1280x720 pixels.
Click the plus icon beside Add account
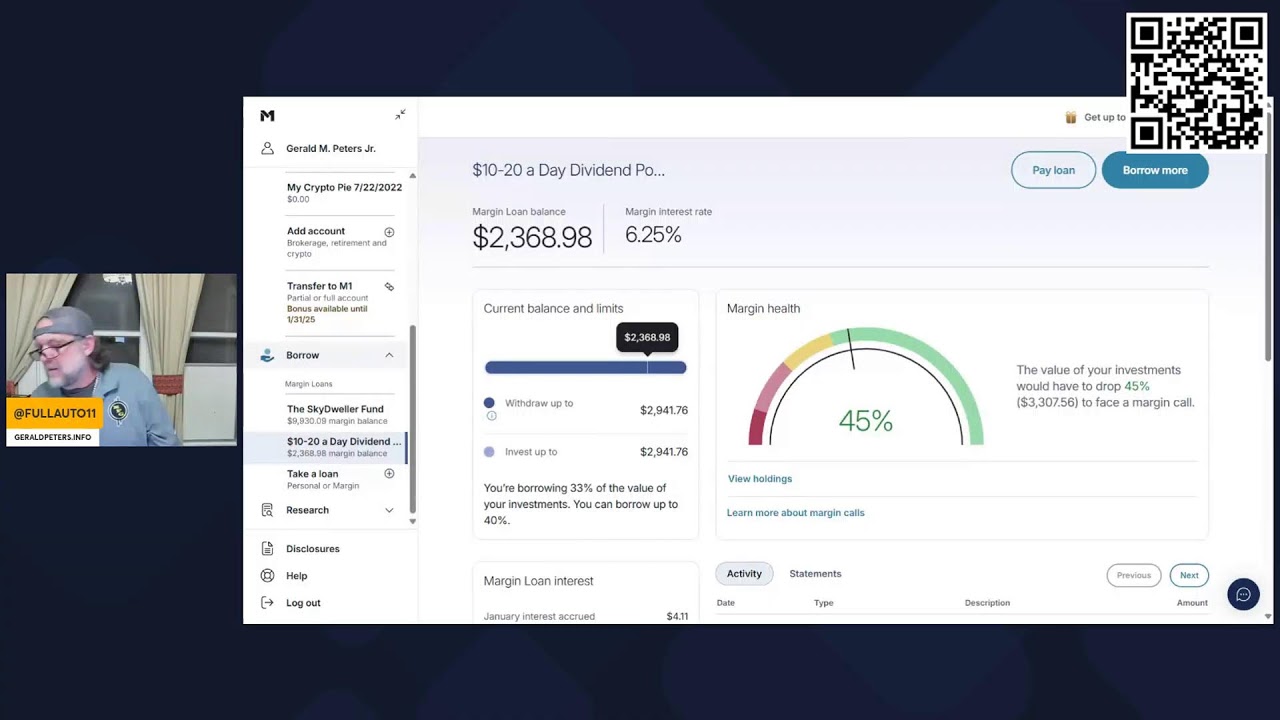click(x=389, y=232)
